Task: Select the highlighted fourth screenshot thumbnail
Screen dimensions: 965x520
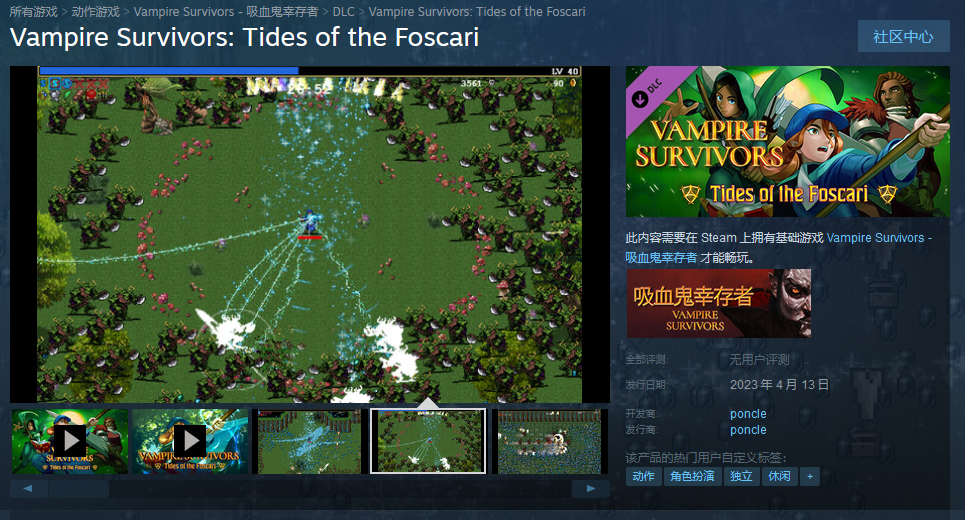Action: click(428, 441)
